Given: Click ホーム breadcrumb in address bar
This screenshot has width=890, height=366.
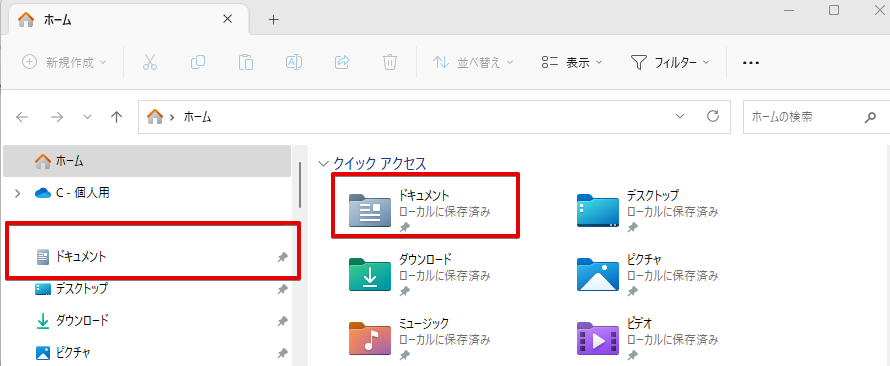Looking at the screenshot, I should click(x=198, y=117).
